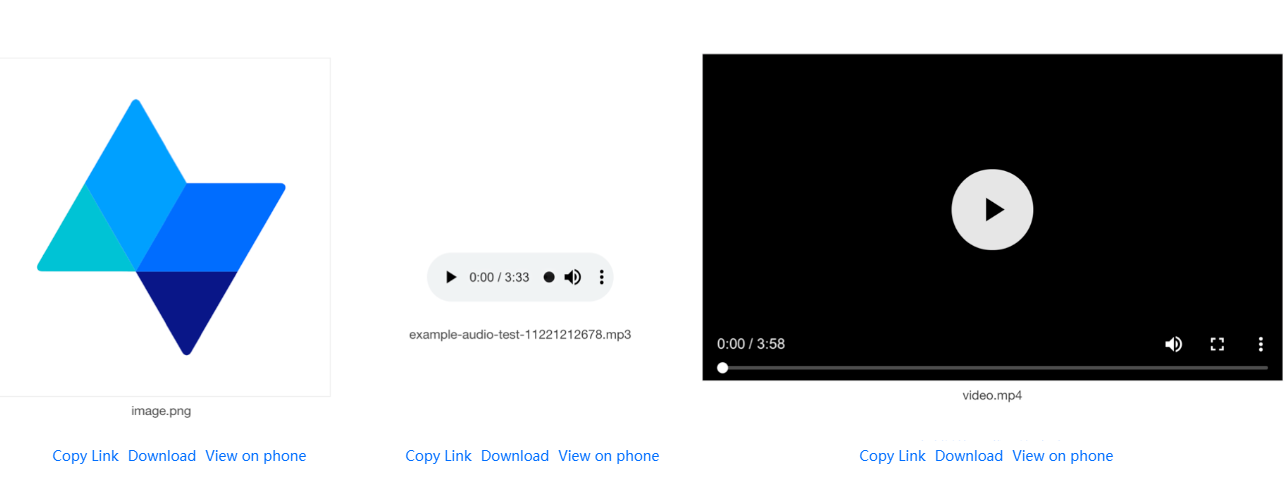Play the example-audio-test mp3 audio
The height and width of the screenshot is (484, 1288).
[451, 277]
